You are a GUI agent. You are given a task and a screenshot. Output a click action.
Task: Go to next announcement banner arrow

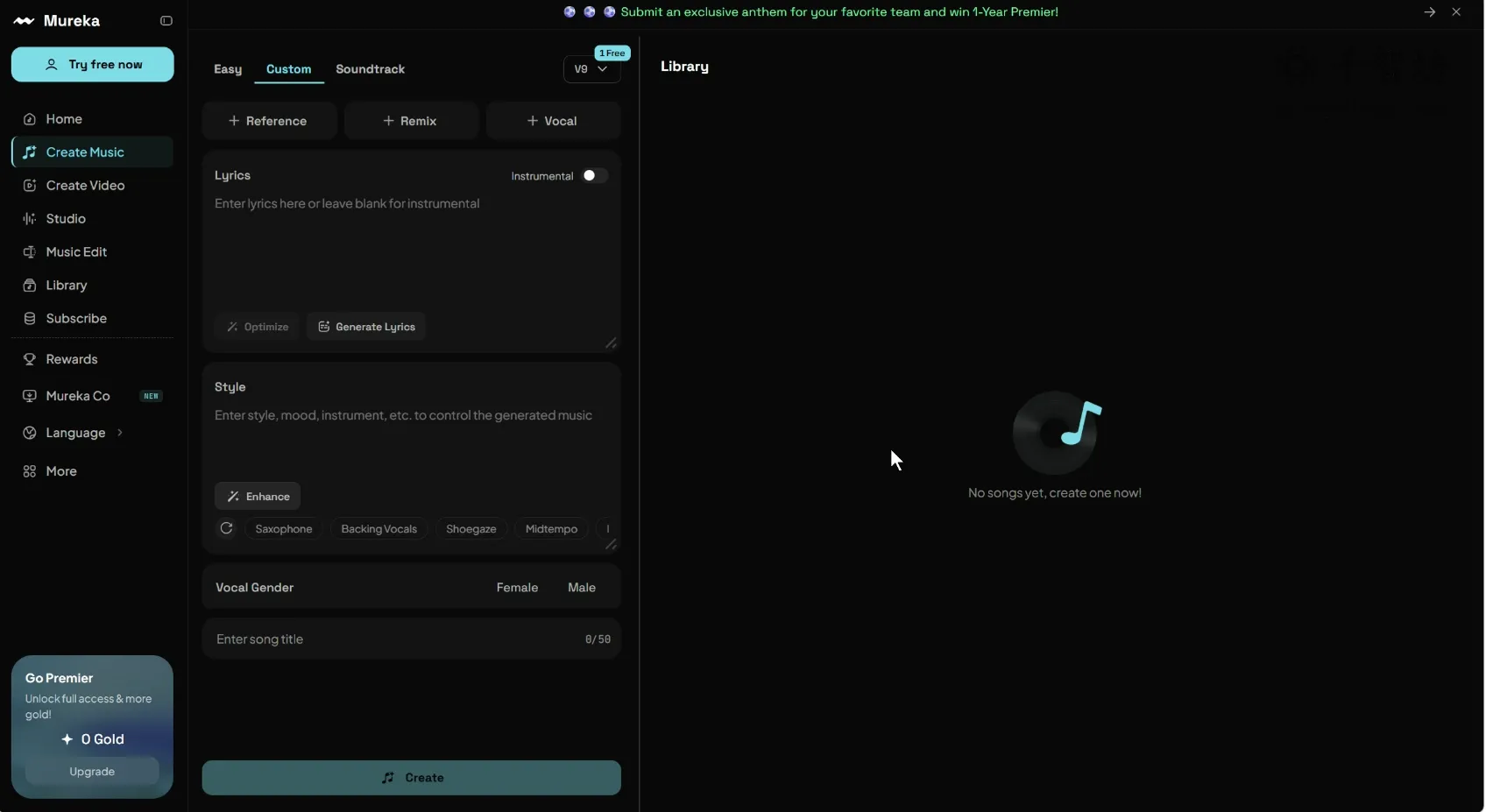click(1430, 12)
